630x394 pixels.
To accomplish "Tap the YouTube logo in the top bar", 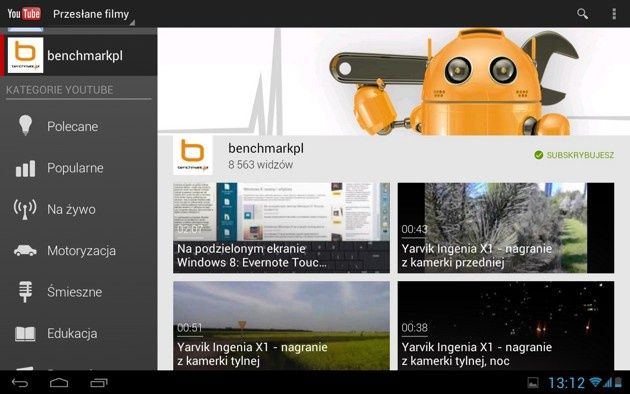I will click(x=24, y=14).
